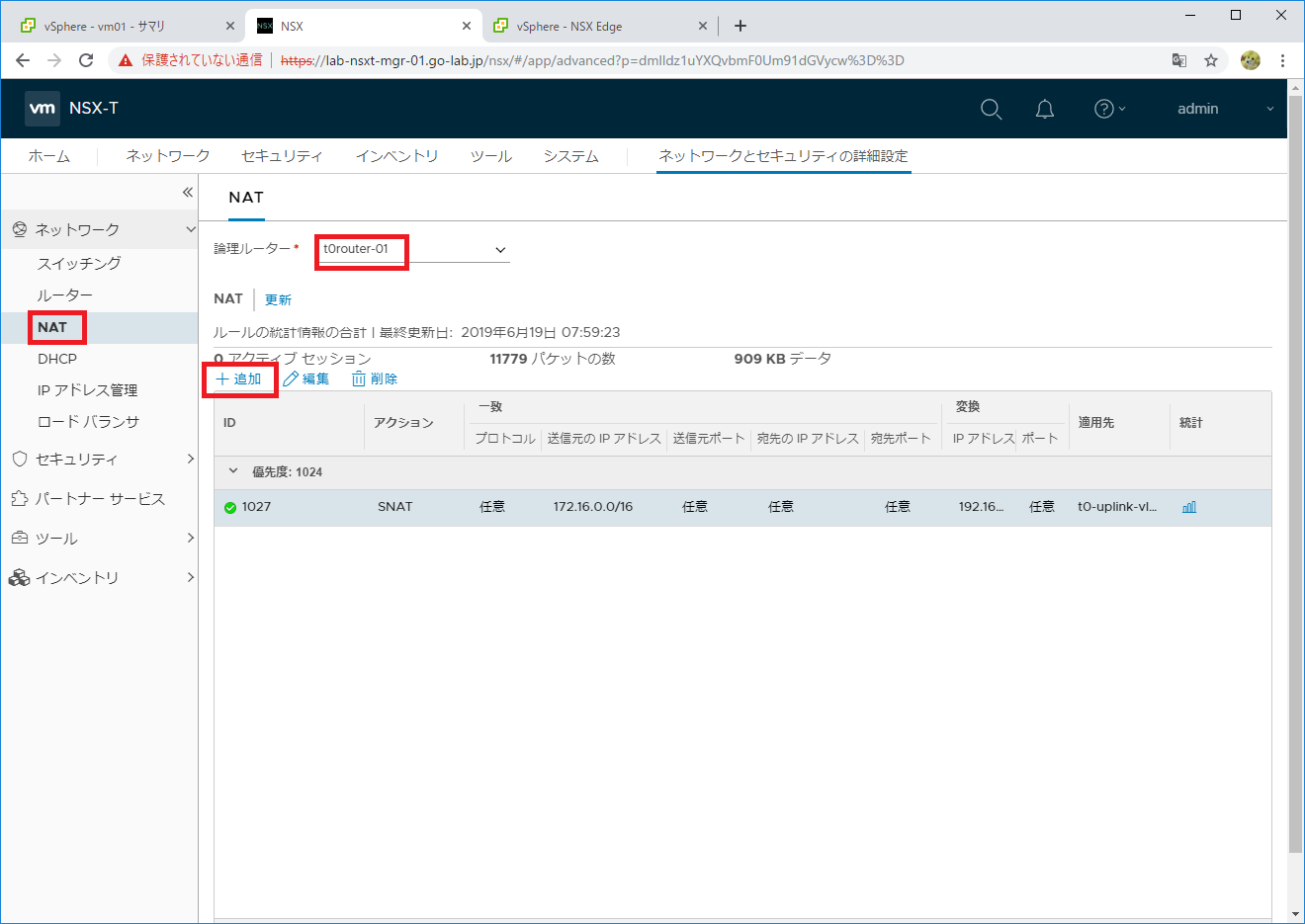Image resolution: width=1305 pixels, height=924 pixels.
Task: Click the 192.16... translated IP cell
Action: pos(981,507)
